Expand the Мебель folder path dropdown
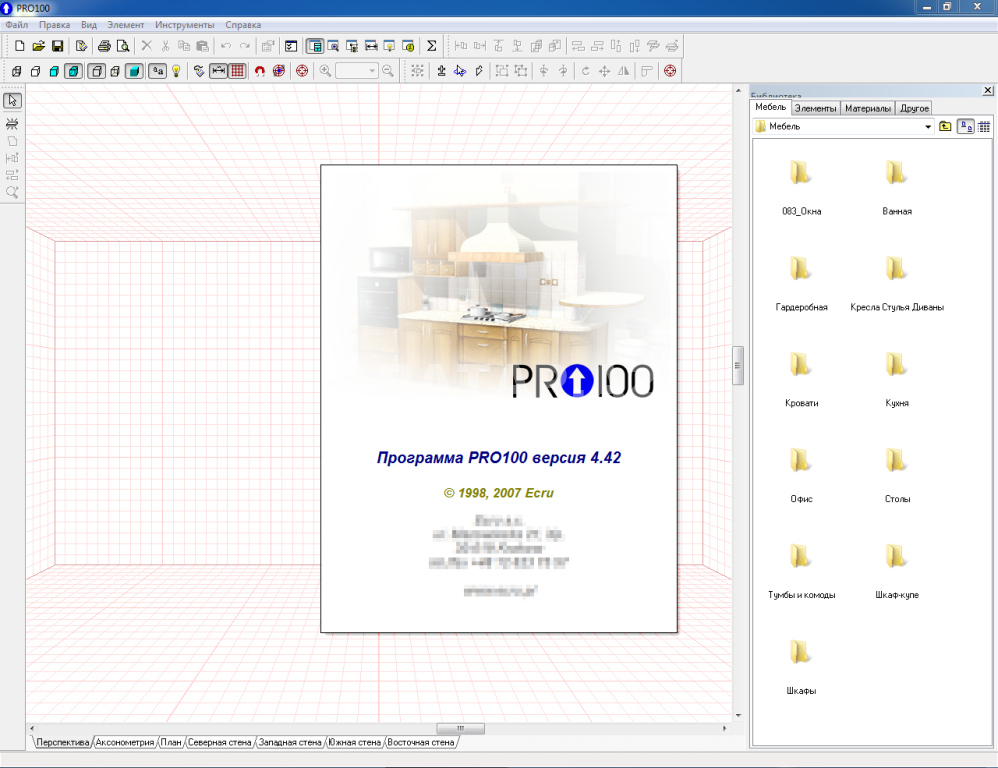 pos(927,127)
